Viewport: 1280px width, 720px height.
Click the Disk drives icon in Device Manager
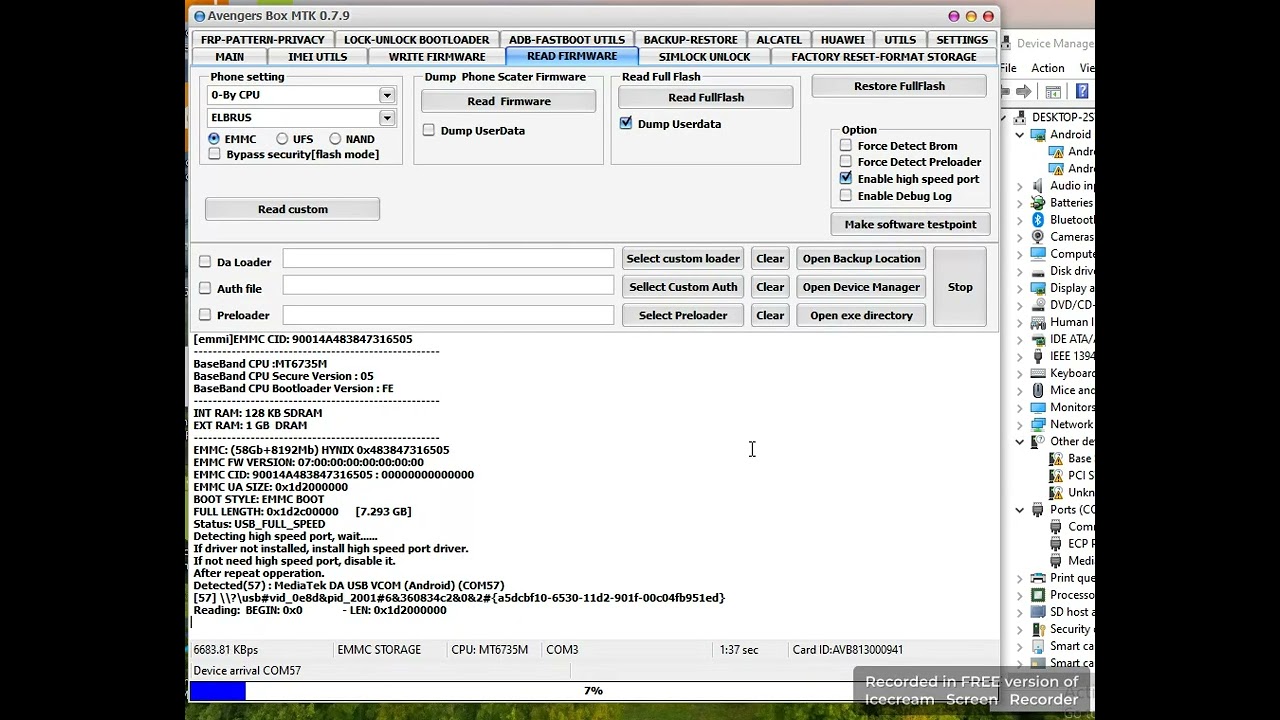coord(1038,271)
